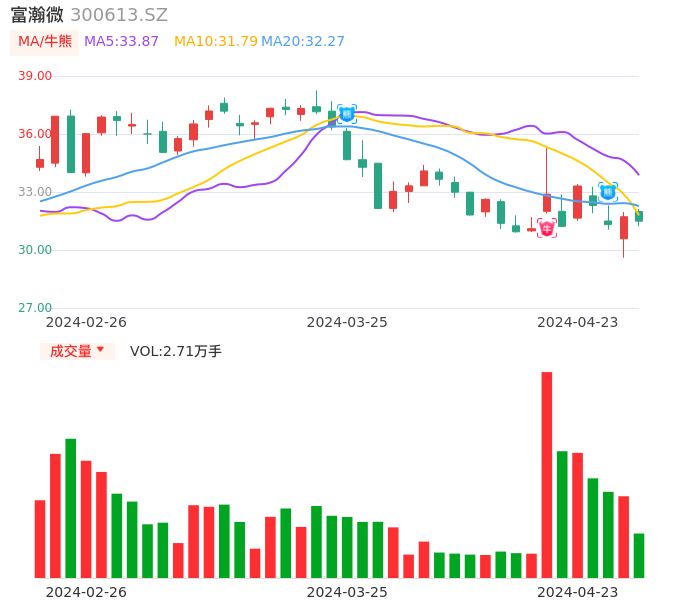686x606 pixels.
Task: Click the 2024-03-25 date label under the candlestick chart
Action: point(347,322)
